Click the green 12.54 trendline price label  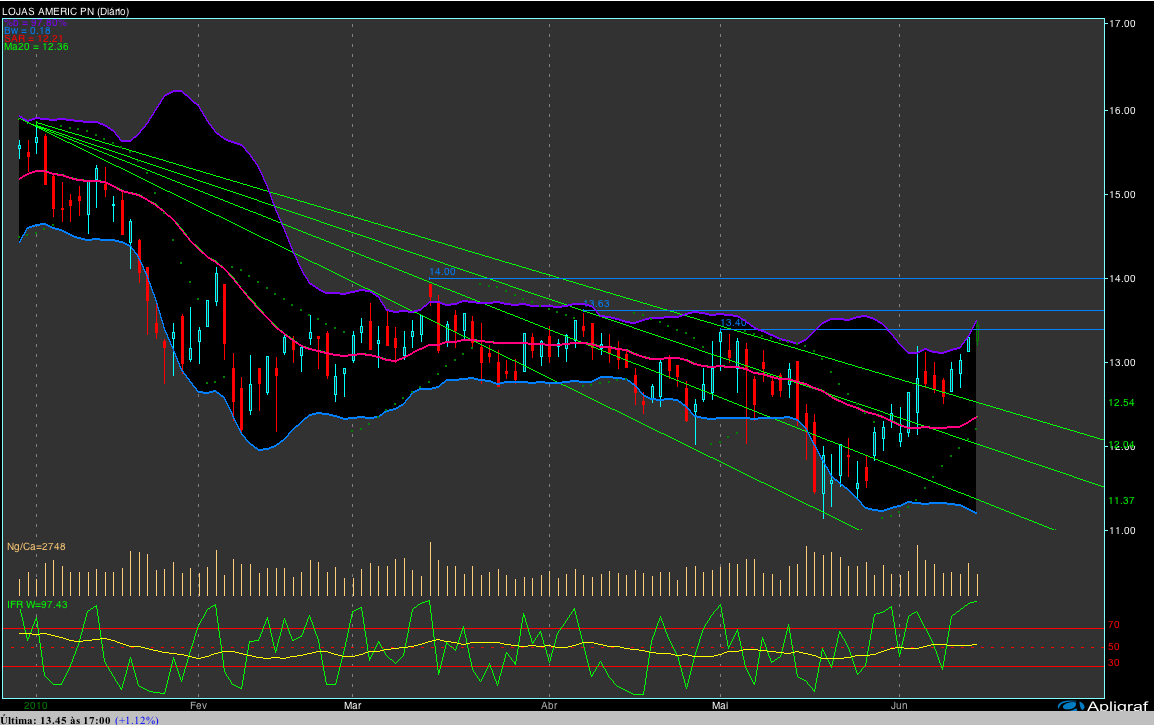pyautogui.click(x=1122, y=402)
